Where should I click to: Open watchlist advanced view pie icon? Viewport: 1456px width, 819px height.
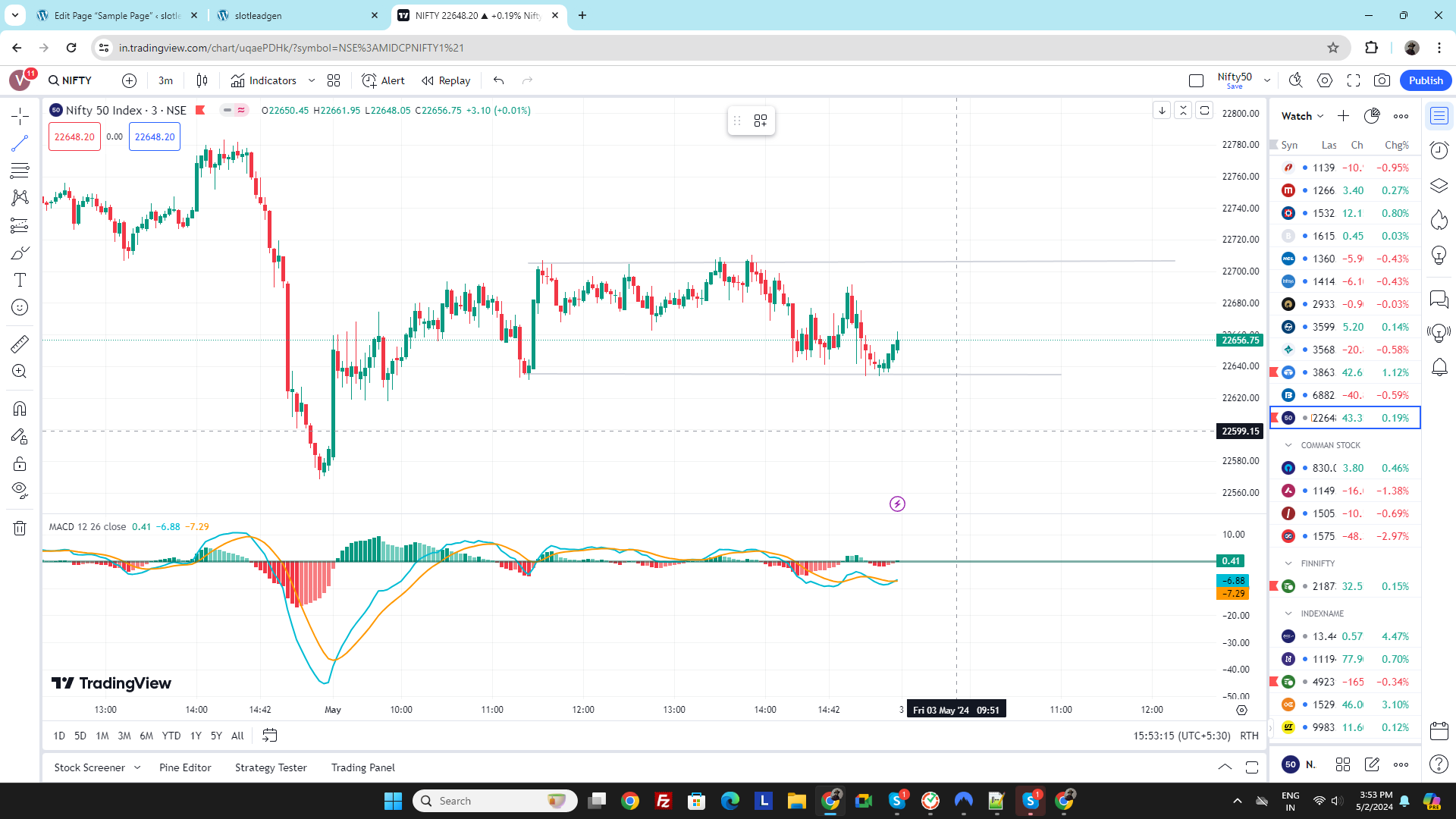pyautogui.click(x=1372, y=116)
